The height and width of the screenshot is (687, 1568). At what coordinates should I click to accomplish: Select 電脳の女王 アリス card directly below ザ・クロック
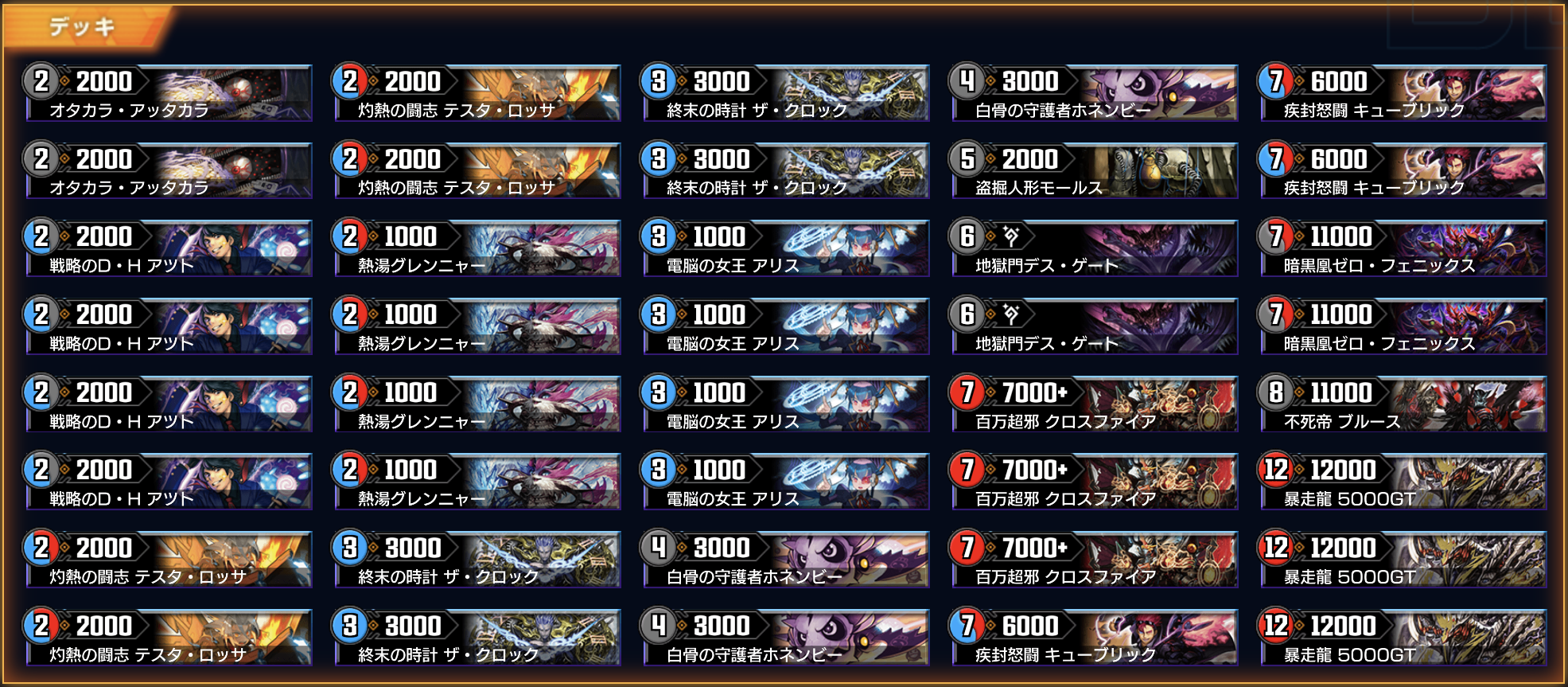coord(785,249)
